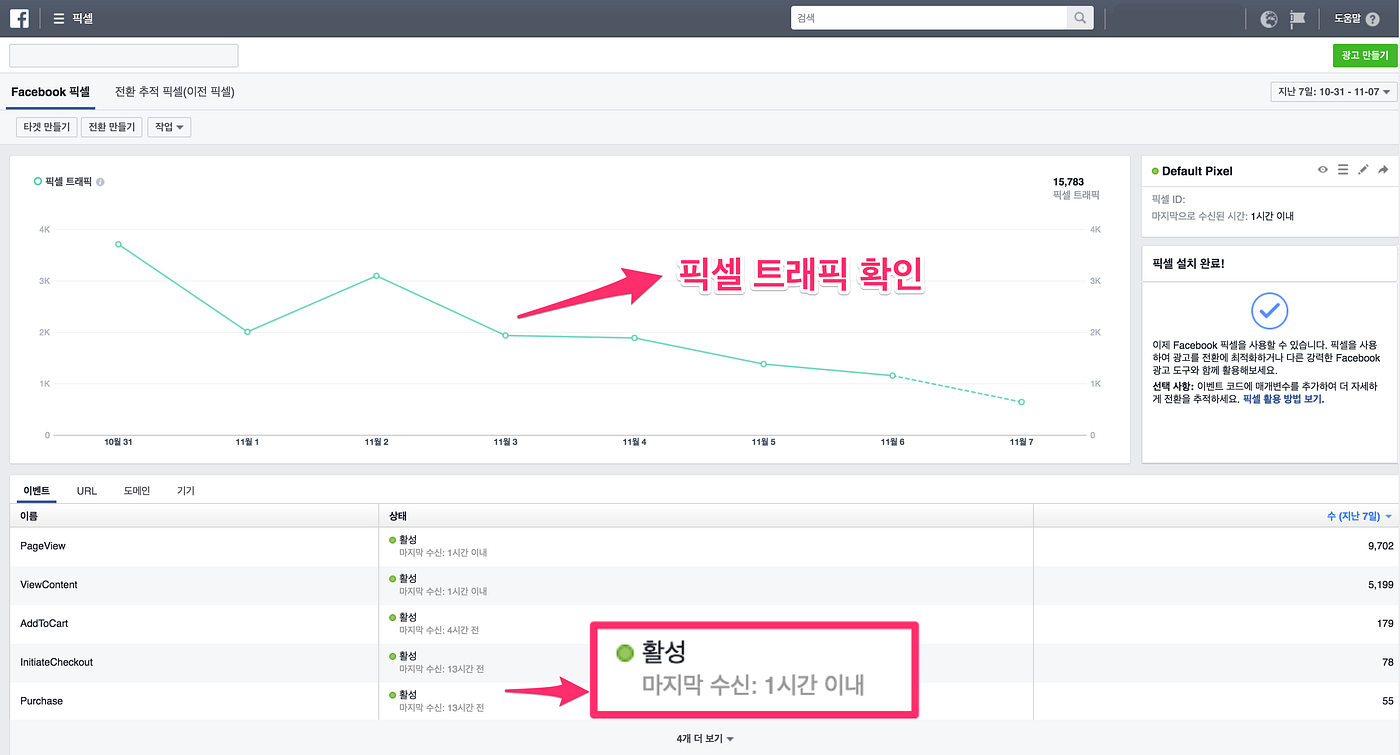Select the URL tab
1400x755 pixels.
[x=87, y=491]
